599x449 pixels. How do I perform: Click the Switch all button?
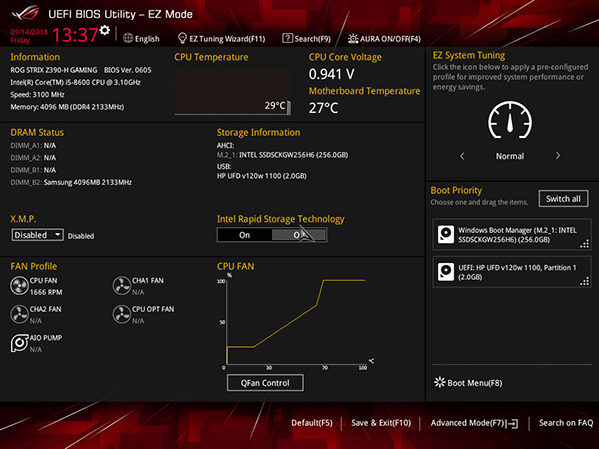[563, 199]
